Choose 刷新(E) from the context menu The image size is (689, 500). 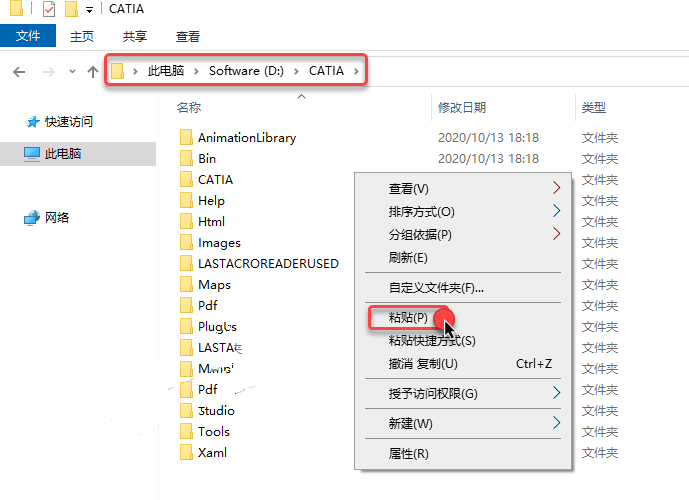463,257
